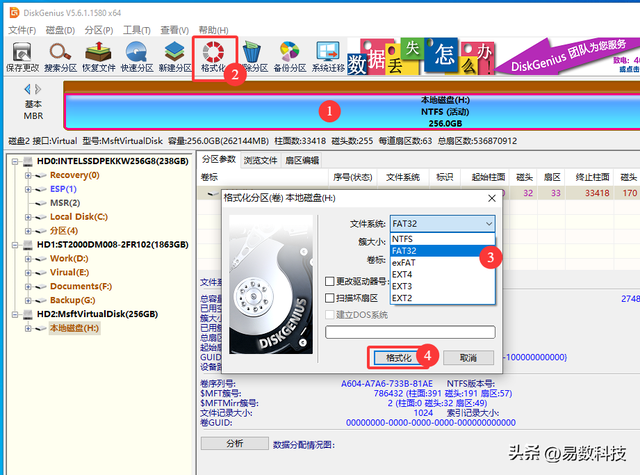This screenshot has width=640, height=475.
Task: Select 本地磁盘(H:) in the disk tree
Action: [74, 329]
